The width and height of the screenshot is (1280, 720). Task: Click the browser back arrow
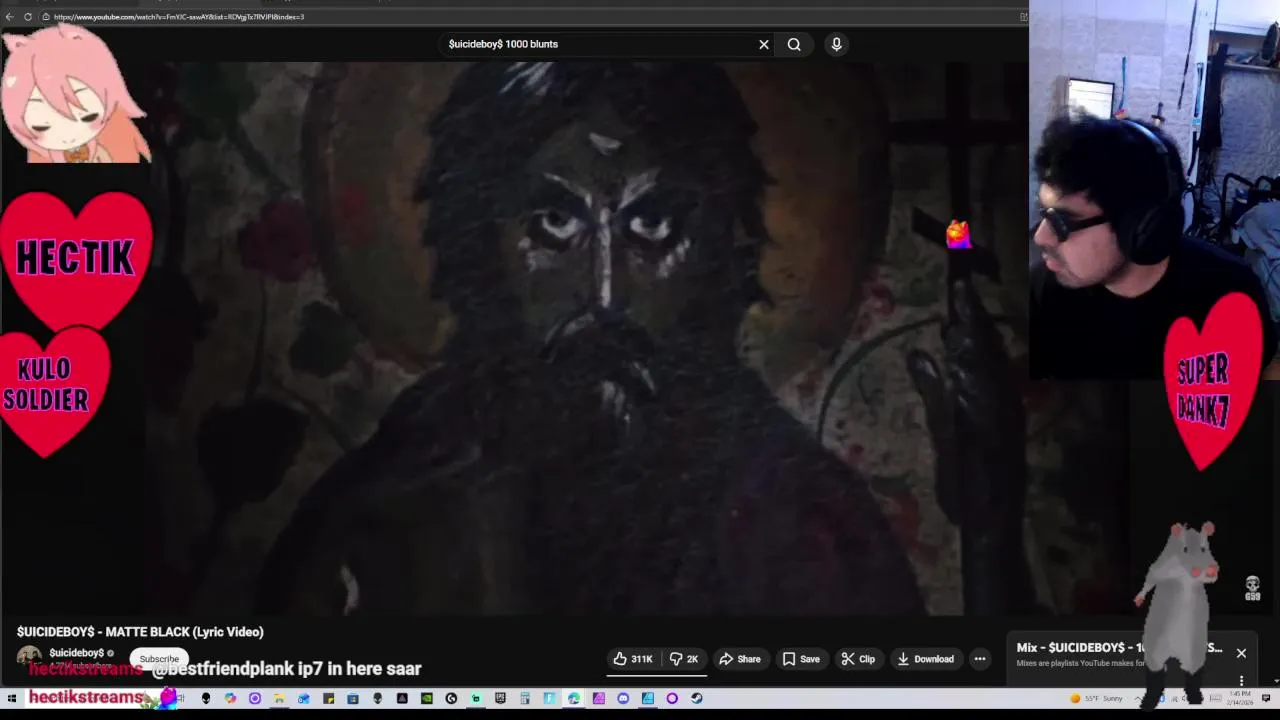tap(9, 16)
